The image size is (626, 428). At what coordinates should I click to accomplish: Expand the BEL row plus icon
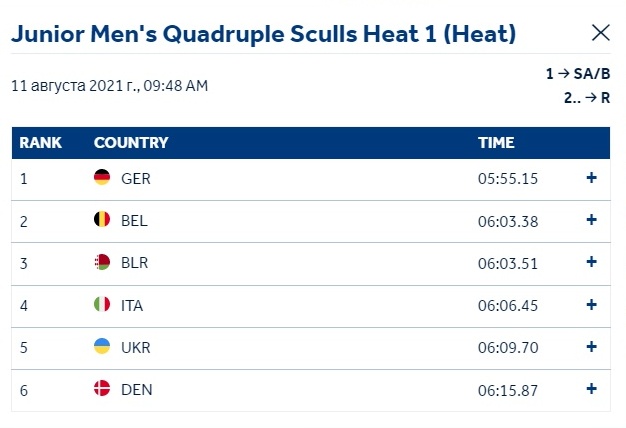point(591,220)
